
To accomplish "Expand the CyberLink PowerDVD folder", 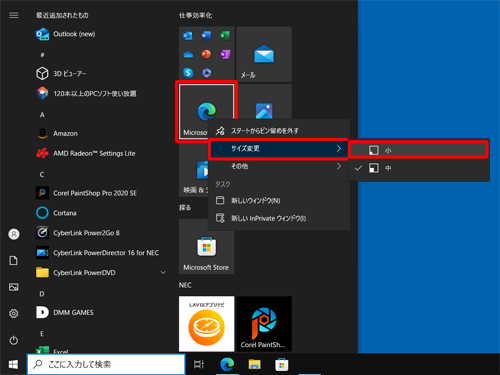I will point(101,273).
